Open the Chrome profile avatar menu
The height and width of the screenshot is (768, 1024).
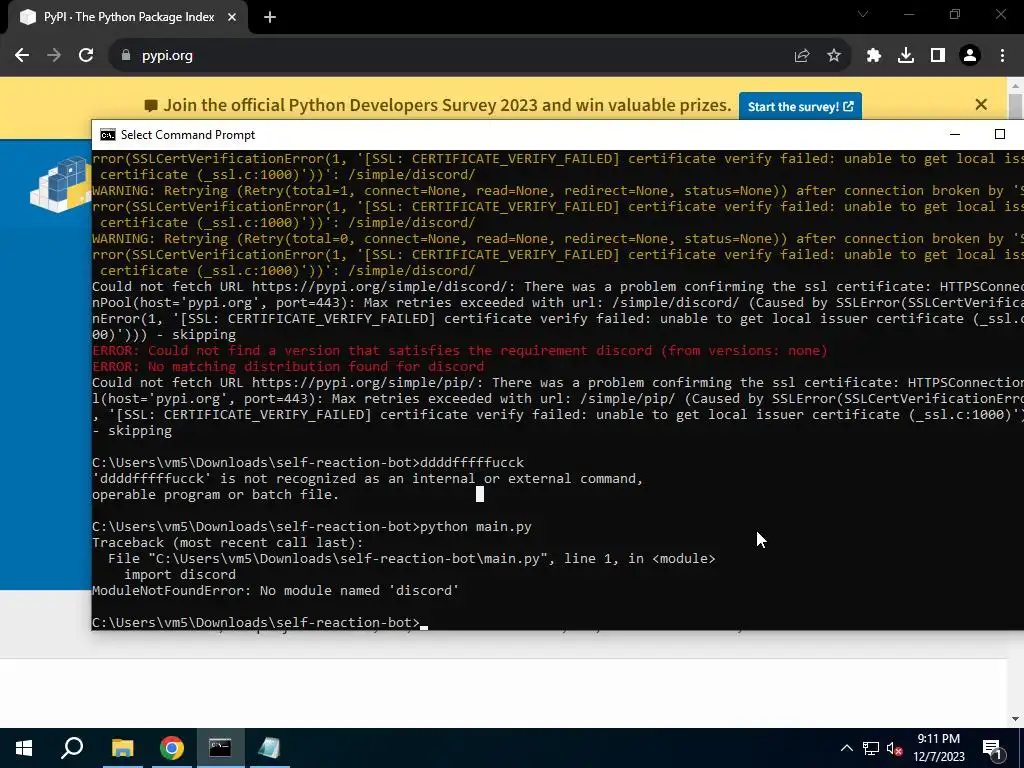pyautogui.click(x=970, y=56)
